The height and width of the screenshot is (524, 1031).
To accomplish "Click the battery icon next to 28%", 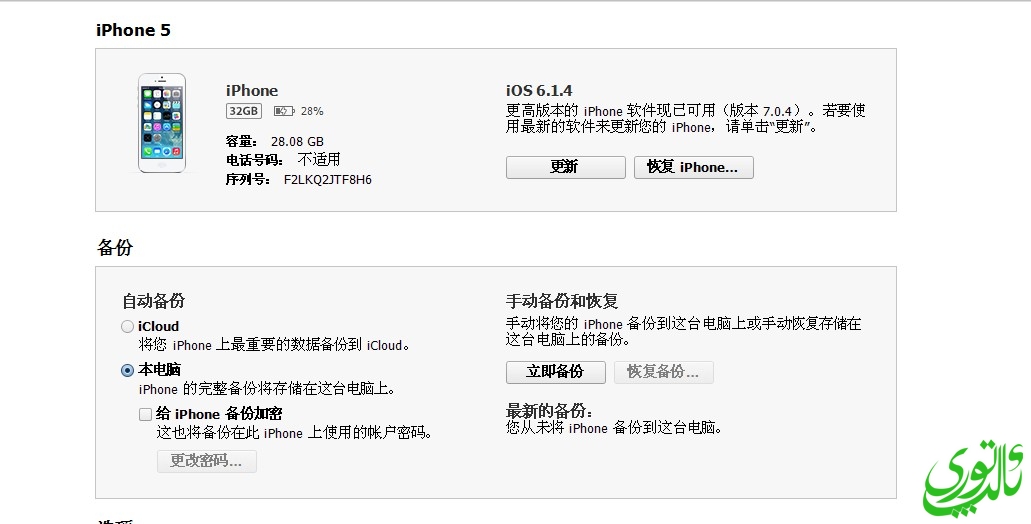I will [284, 111].
